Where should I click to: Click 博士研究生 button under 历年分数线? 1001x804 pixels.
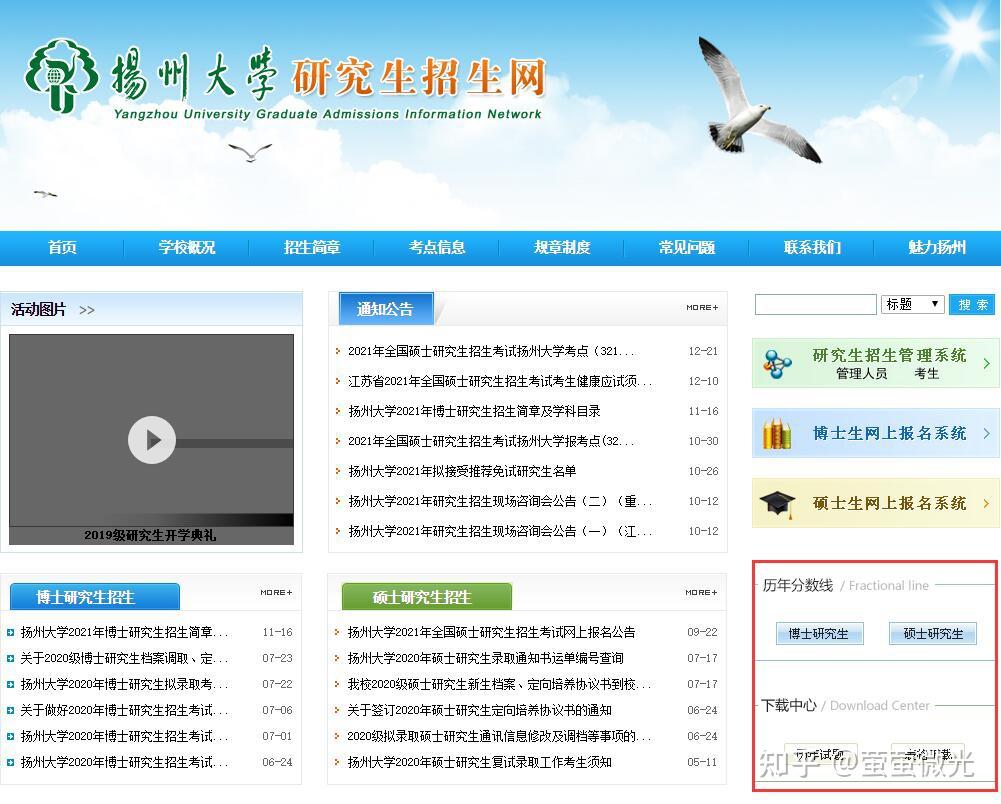[x=820, y=633]
